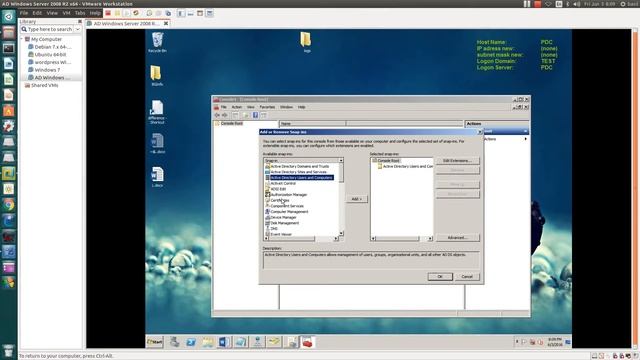Click OK in Add or Remove Snap-ins

point(440,277)
